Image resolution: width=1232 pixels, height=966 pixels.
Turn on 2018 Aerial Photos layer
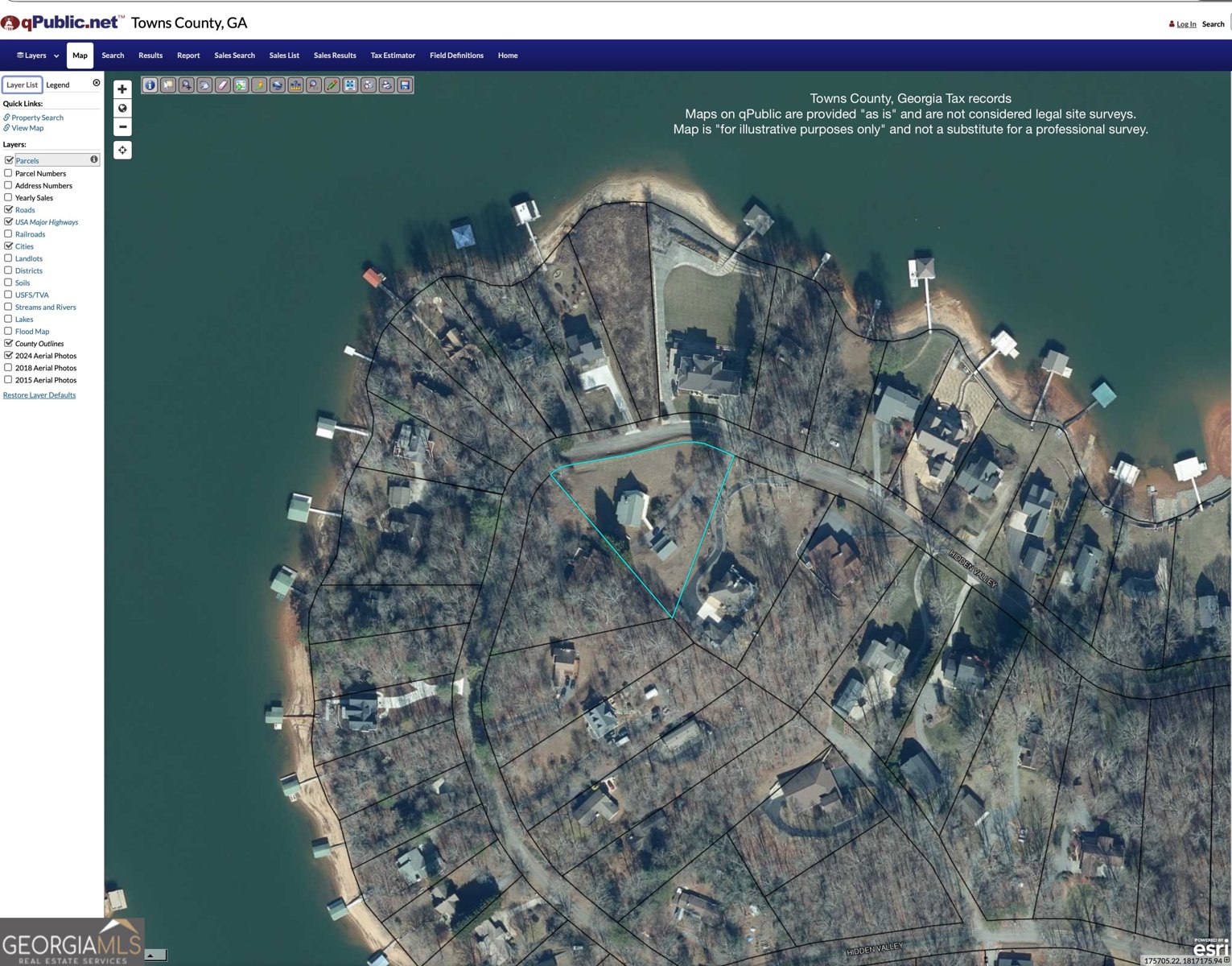[8, 368]
